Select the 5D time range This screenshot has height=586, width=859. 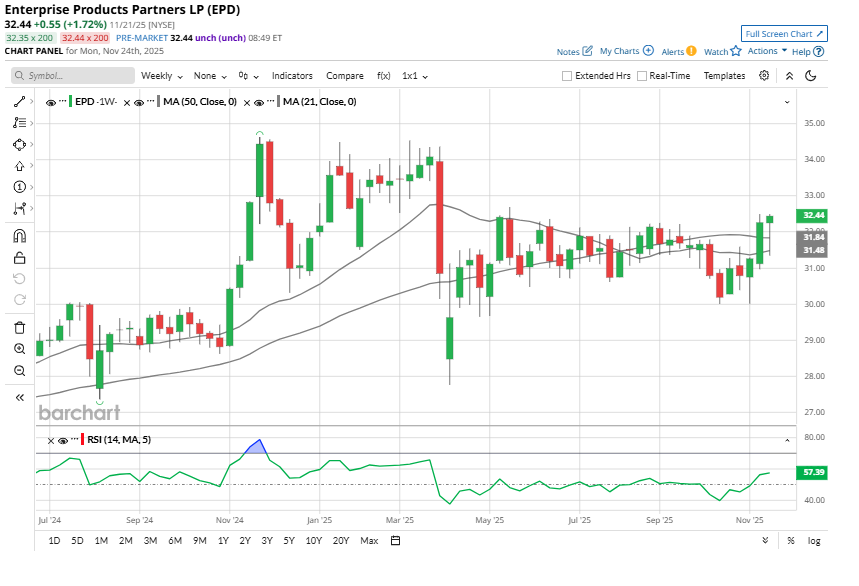click(x=77, y=541)
